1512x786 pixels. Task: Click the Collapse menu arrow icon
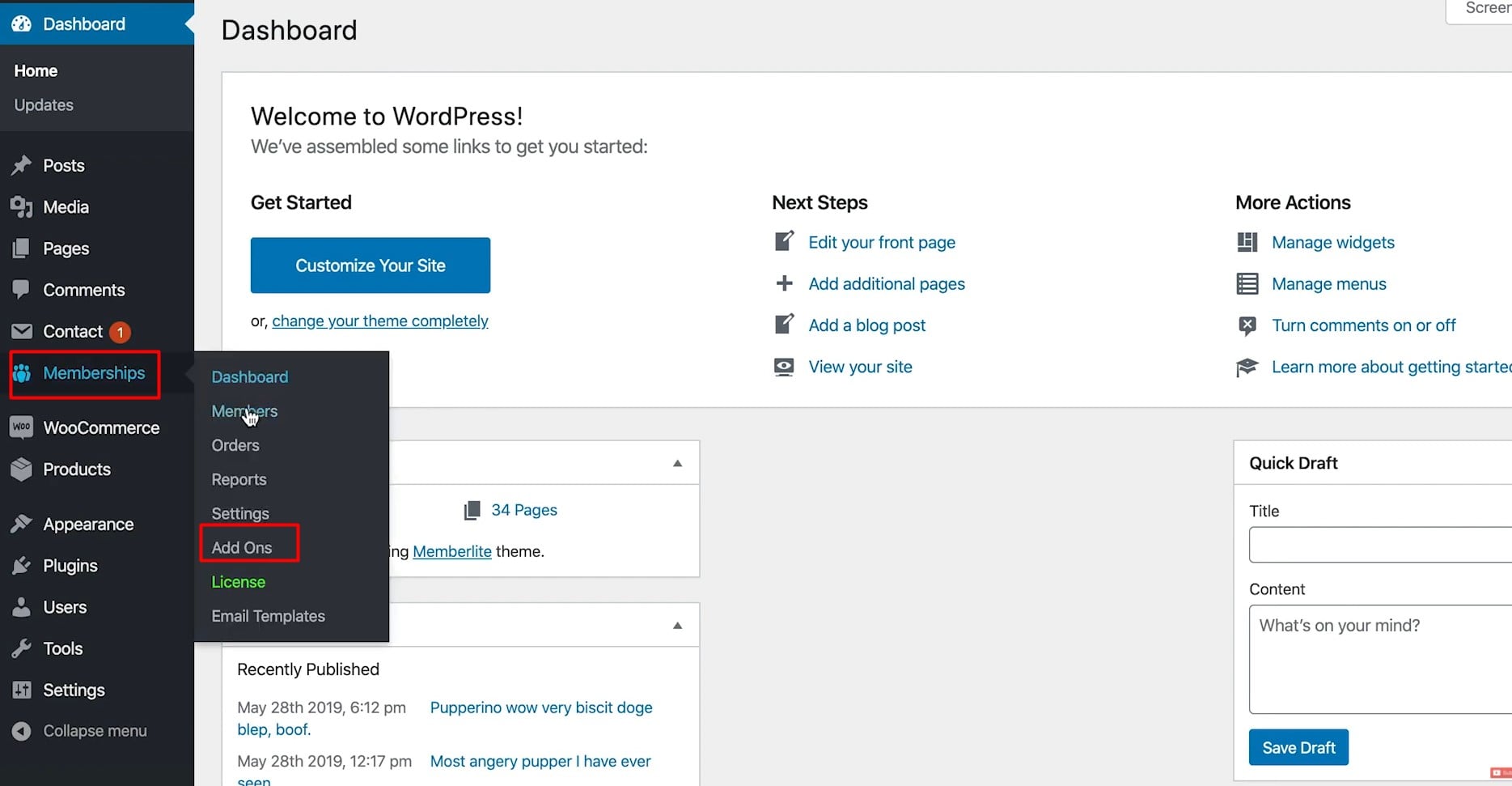click(x=22, y=731)
